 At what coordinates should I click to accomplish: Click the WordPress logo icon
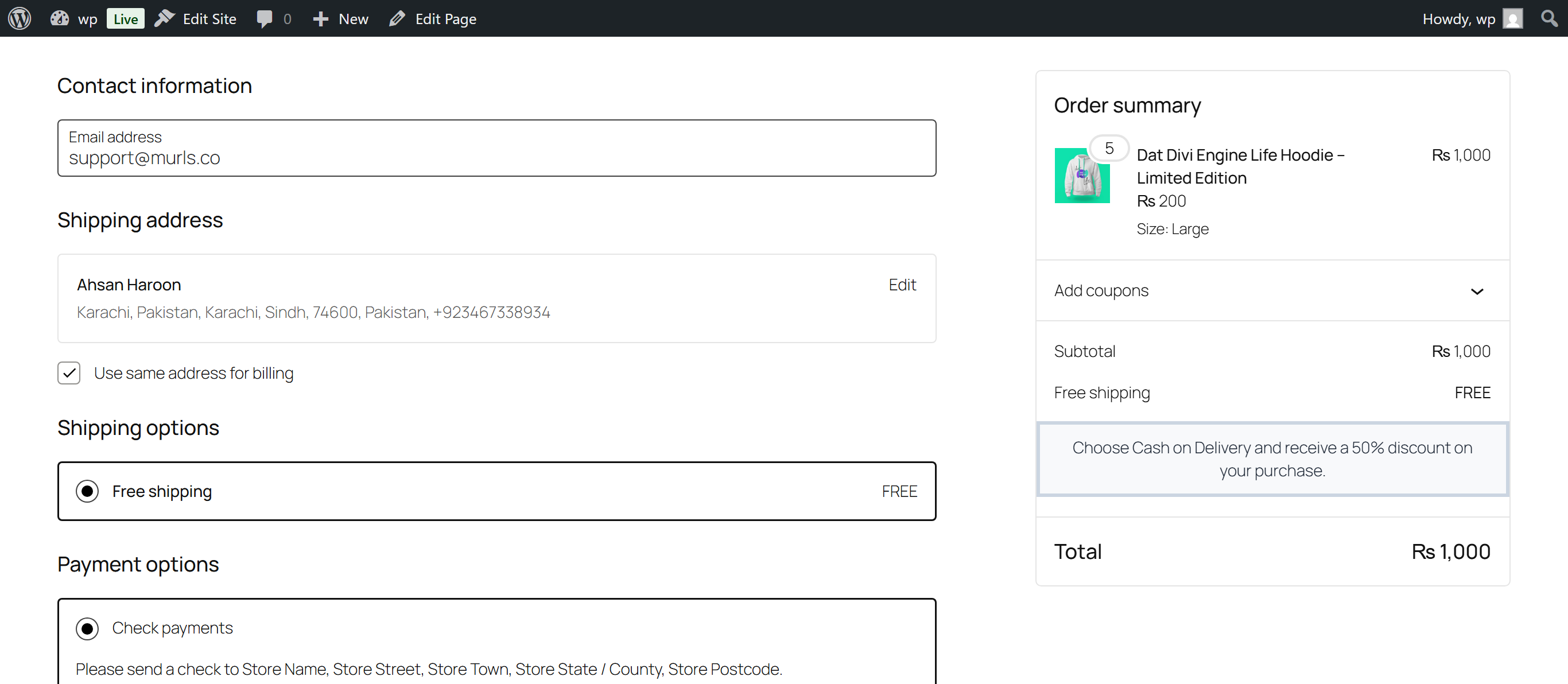tap(20, 18)
